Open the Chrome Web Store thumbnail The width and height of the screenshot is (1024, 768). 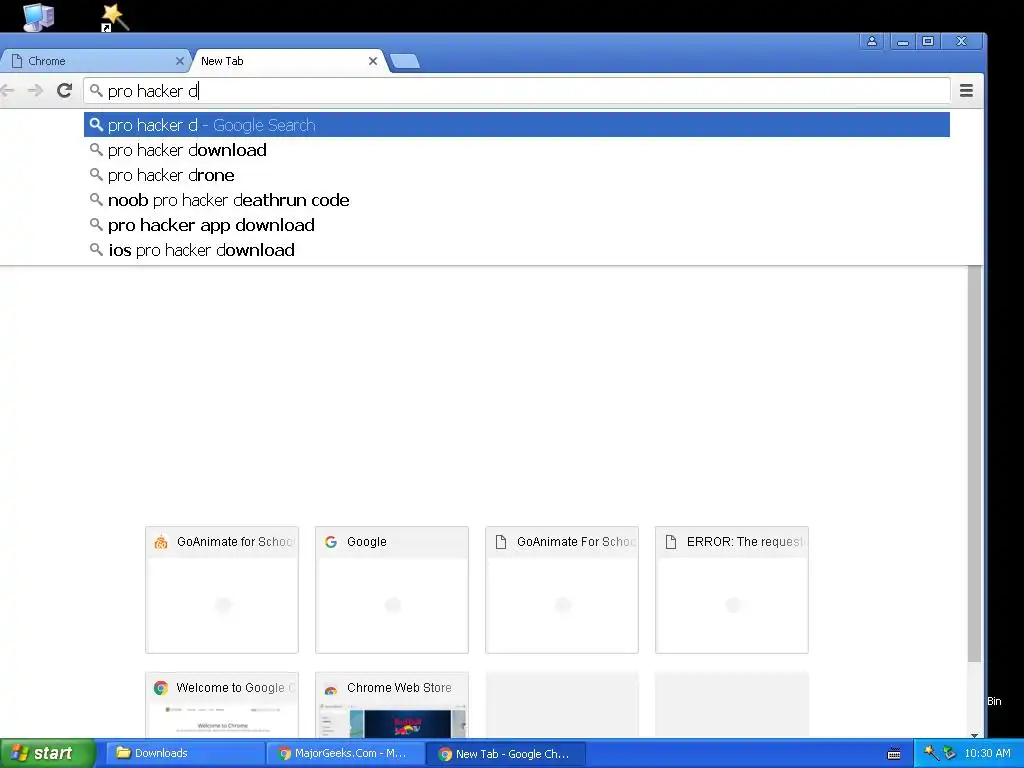[392, 705]
